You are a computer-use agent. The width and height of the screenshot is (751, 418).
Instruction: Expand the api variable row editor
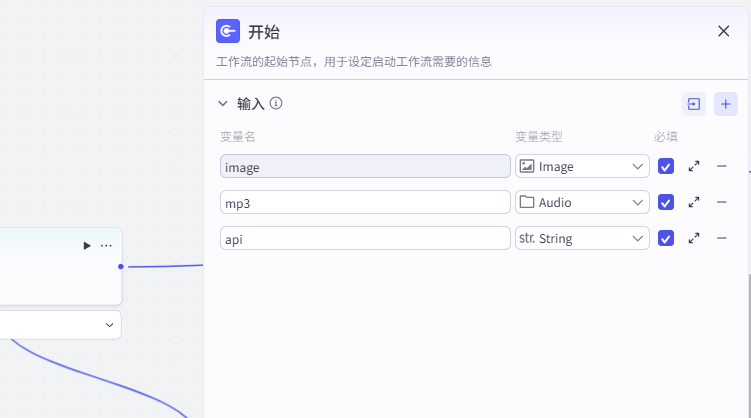[694, 238]
